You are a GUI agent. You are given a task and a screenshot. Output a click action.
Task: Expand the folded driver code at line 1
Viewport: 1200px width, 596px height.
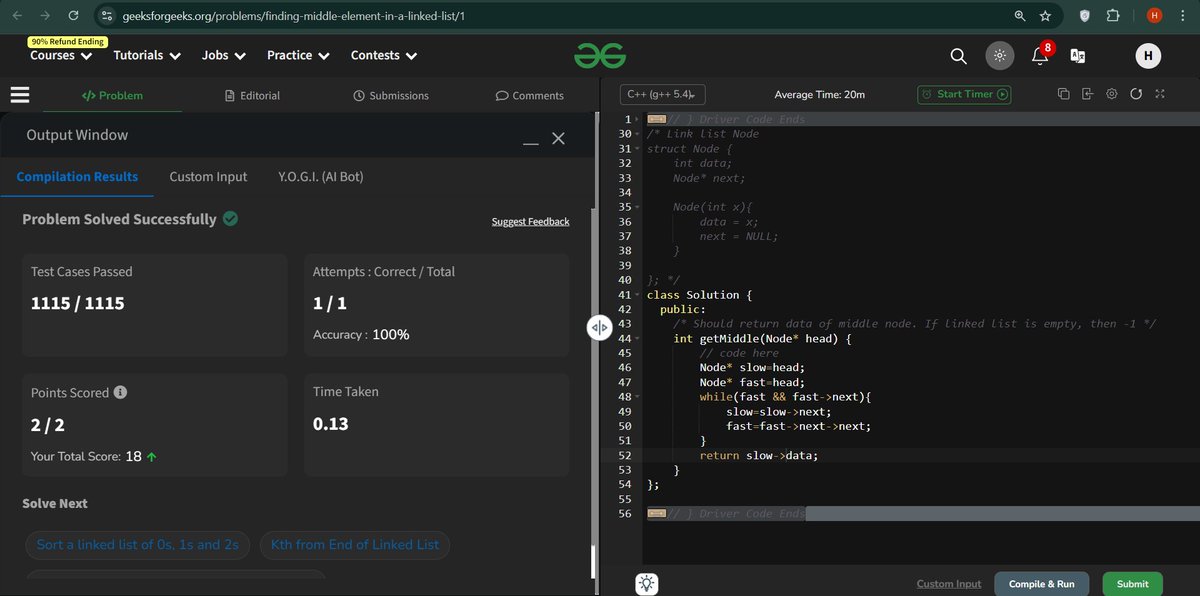[638, 120]
